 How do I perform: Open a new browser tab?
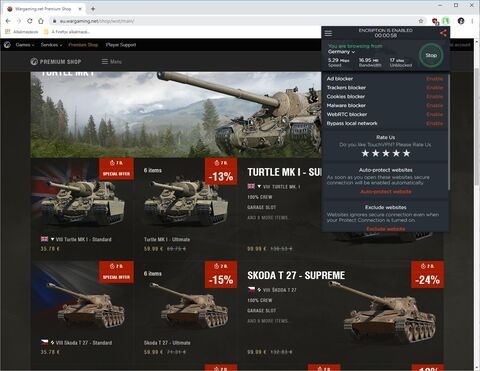click(x=93, y=9)
